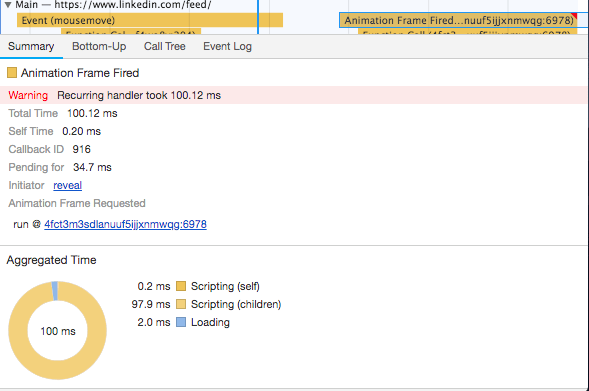Click 'Recurring handler took 100.12 ms' text

click(139, 95)
